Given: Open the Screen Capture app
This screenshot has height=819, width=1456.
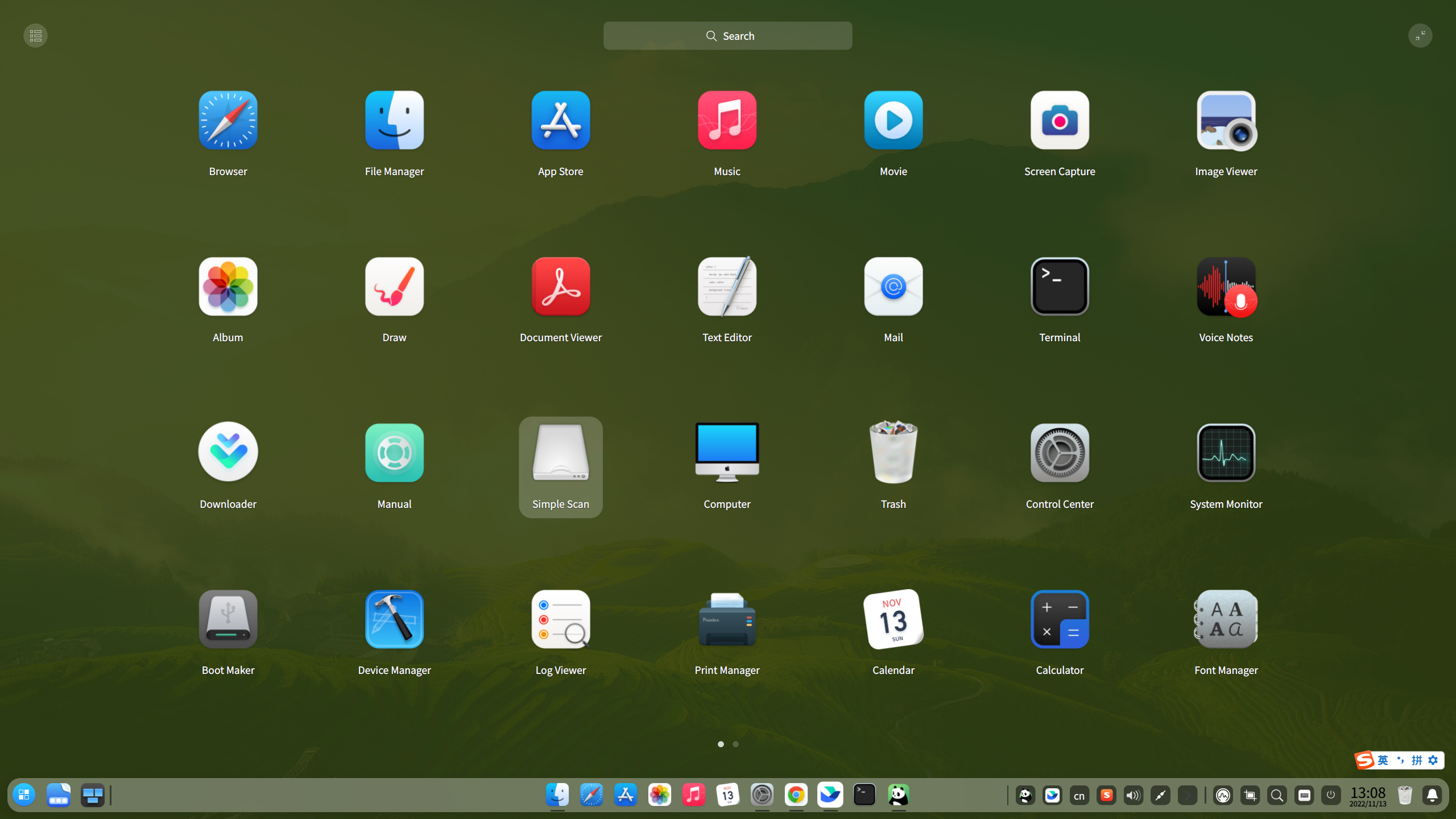Looking at the screenshot, I should pyautogui.click(x=1060, y=121).
